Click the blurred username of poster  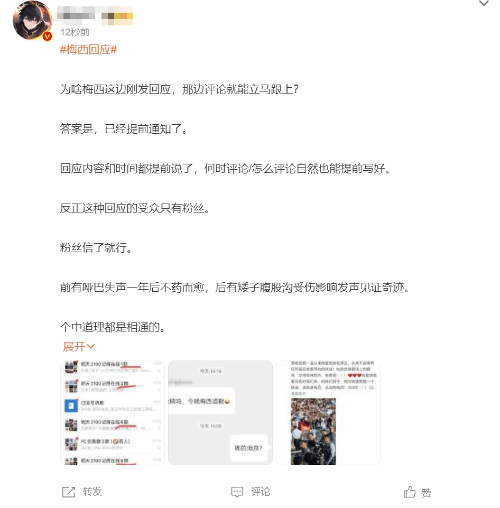[x=76, y=15]
